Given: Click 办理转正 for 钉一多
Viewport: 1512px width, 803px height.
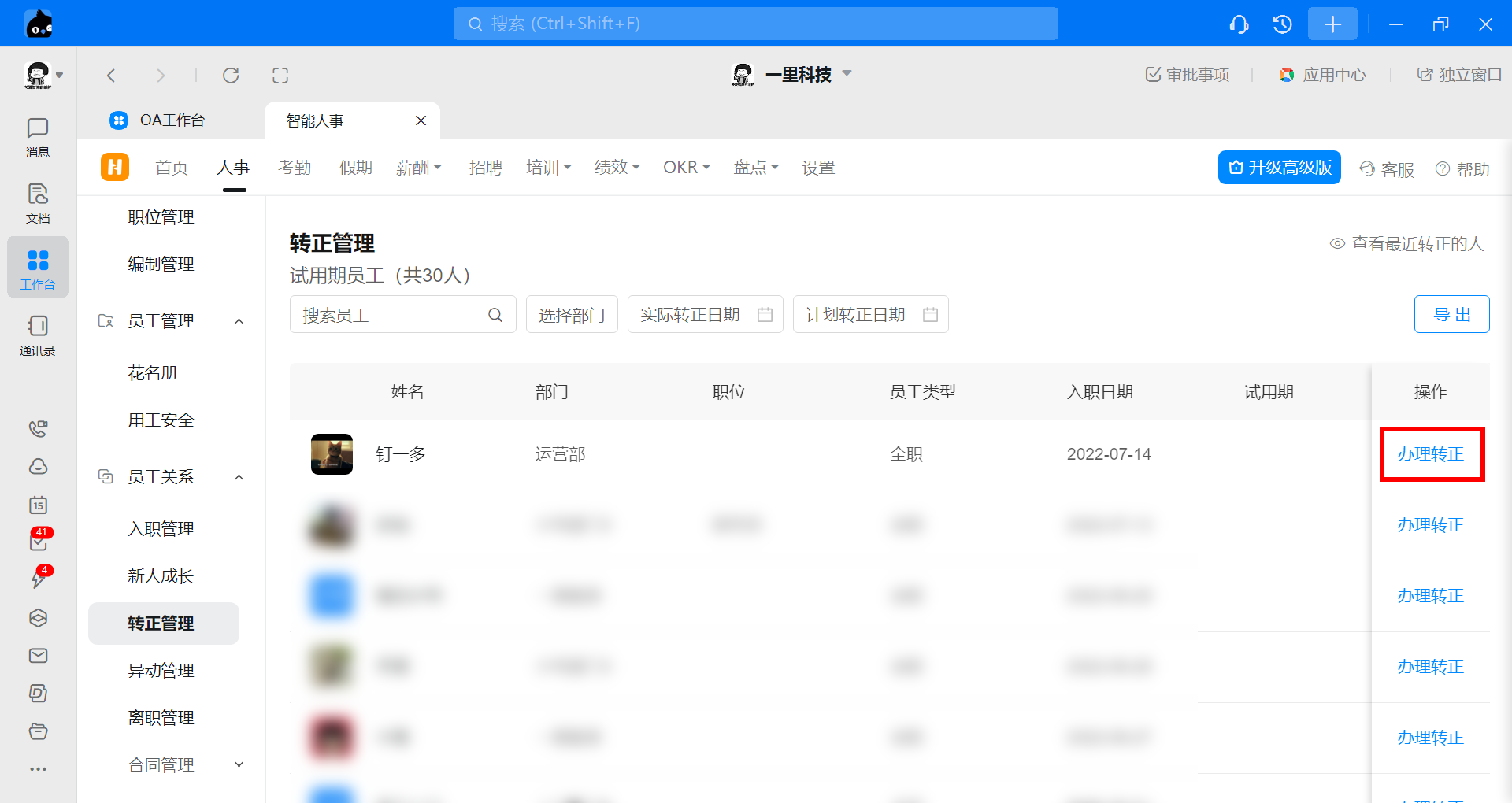Looking at the screenshot, I should [x=1431, y=454].
